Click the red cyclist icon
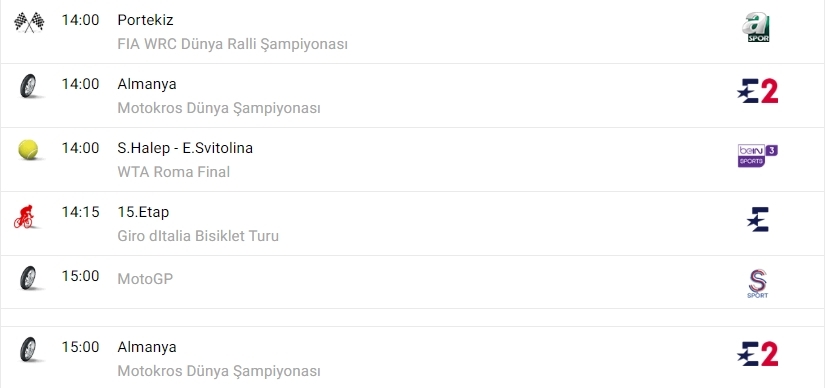 pyautogui.click(x=24, y=216)
